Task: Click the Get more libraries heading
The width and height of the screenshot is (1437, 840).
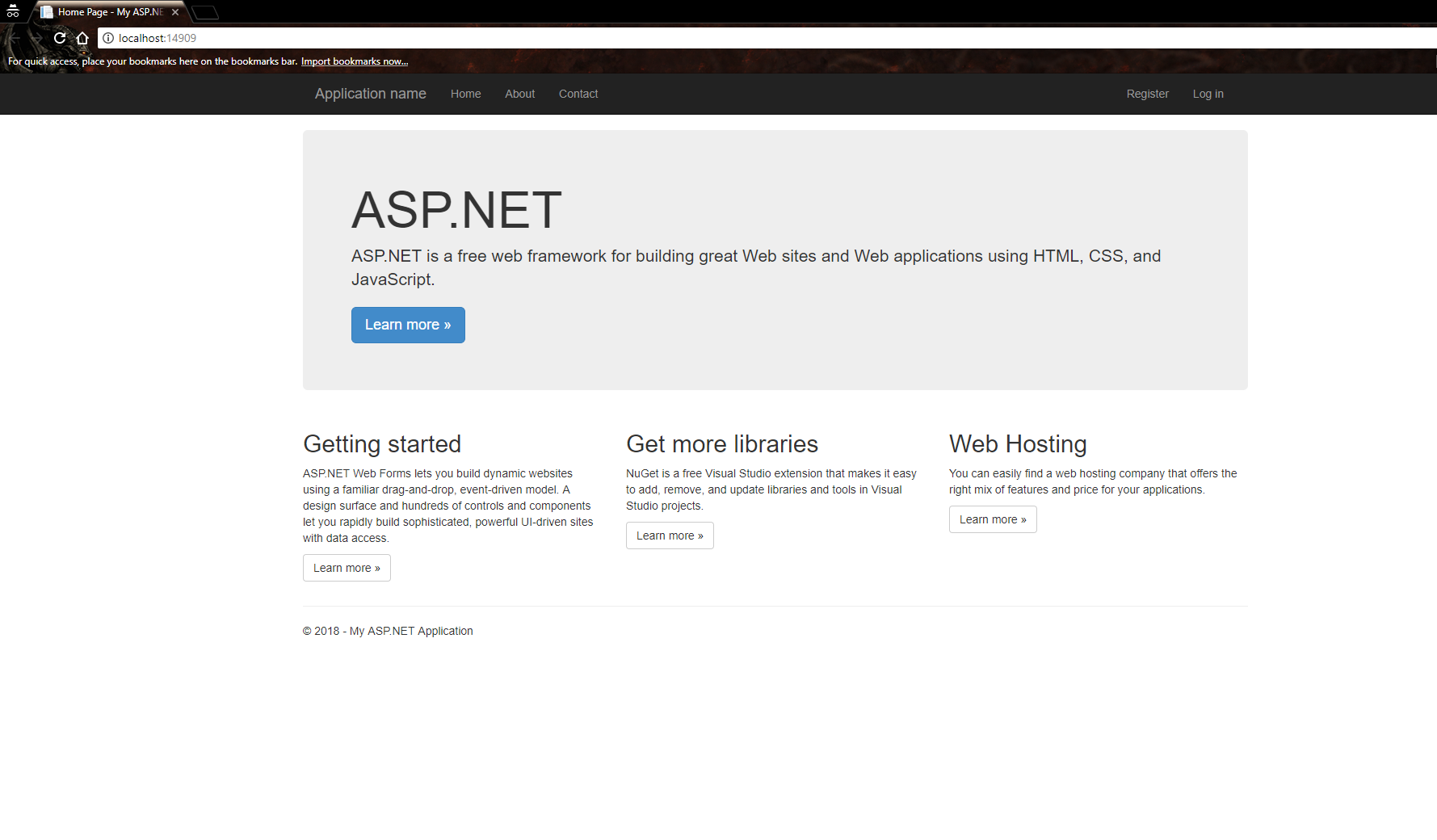Action: (x=722, y=444)
